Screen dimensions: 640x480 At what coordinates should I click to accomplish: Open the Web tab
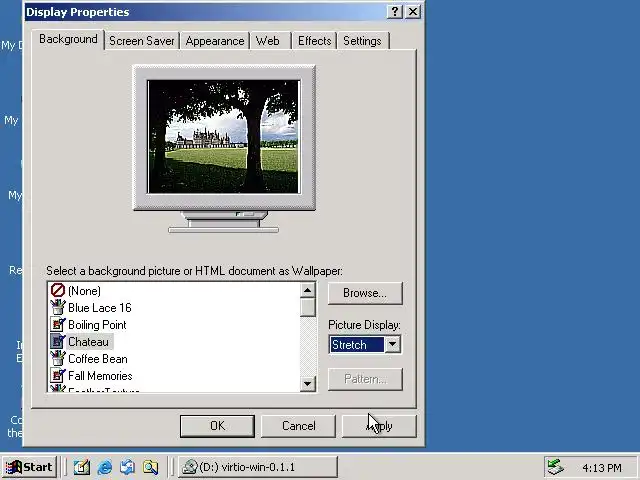268,41
